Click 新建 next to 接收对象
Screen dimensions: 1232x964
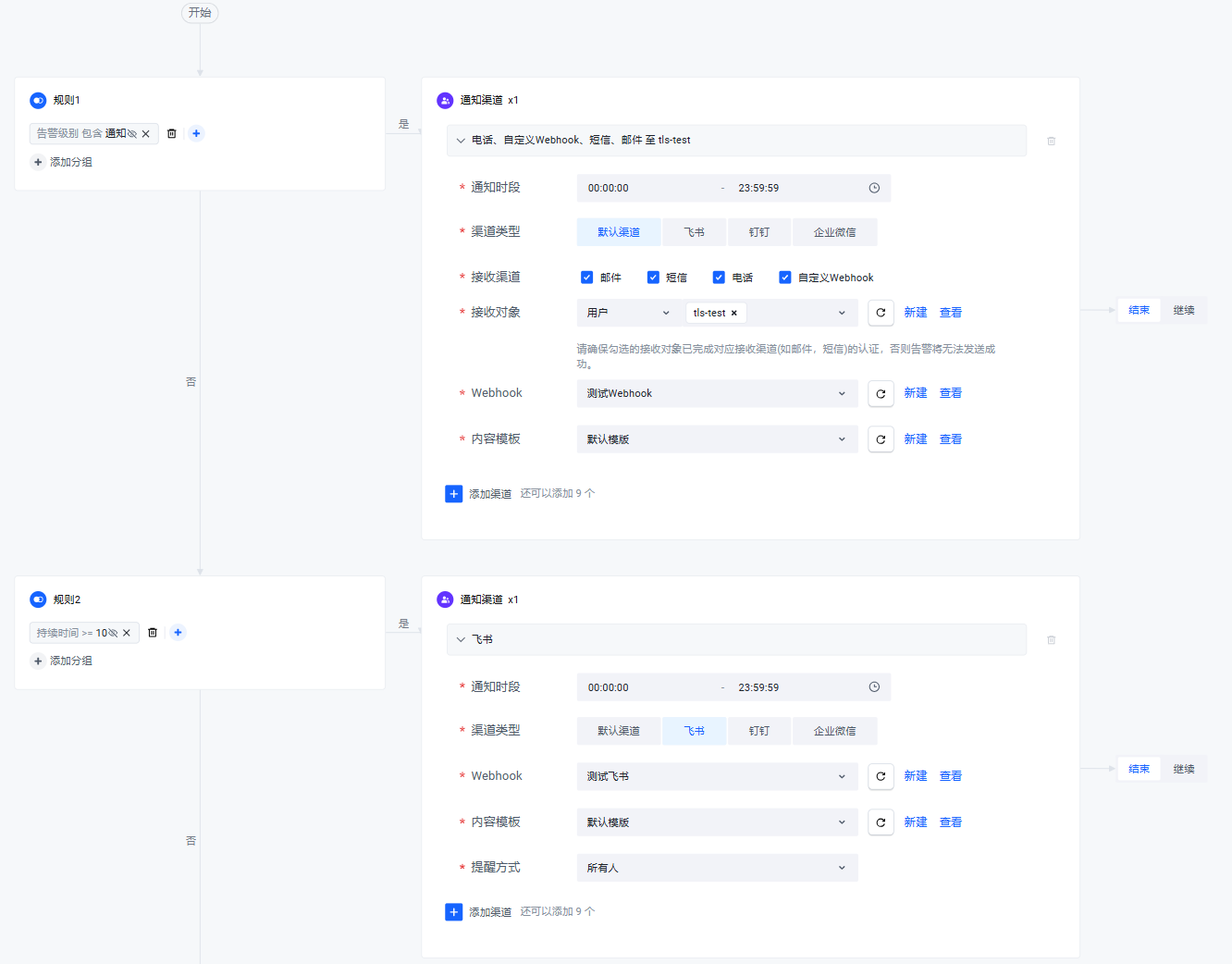coord(916,313)
